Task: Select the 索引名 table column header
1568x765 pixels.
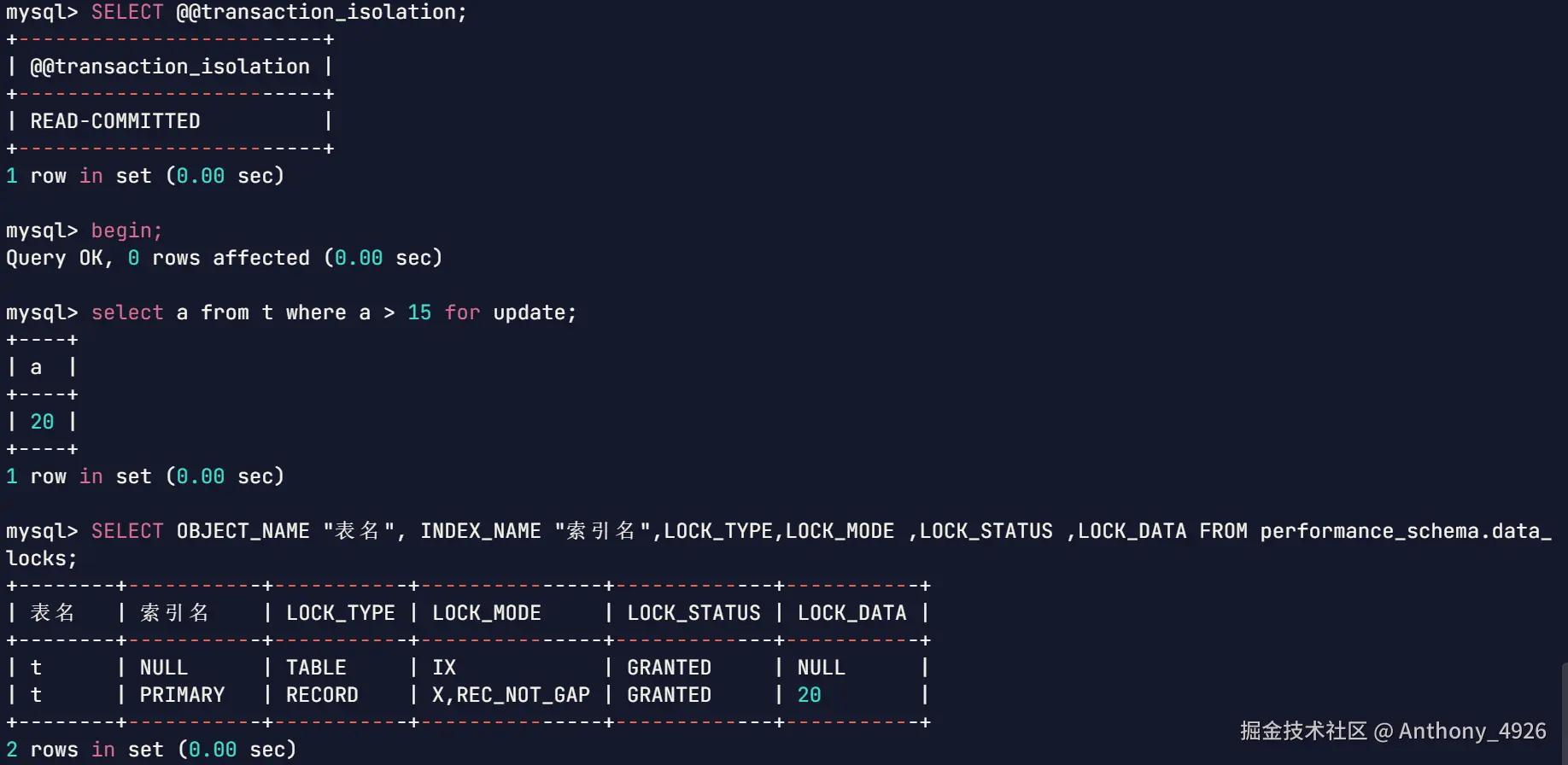Action: pos(174,613)
